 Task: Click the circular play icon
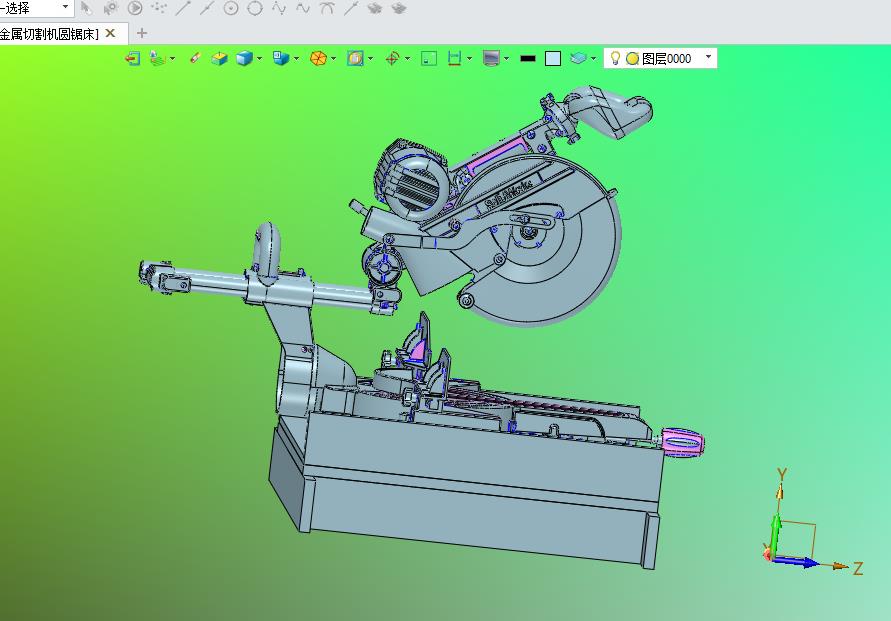[x=135, y=8]
